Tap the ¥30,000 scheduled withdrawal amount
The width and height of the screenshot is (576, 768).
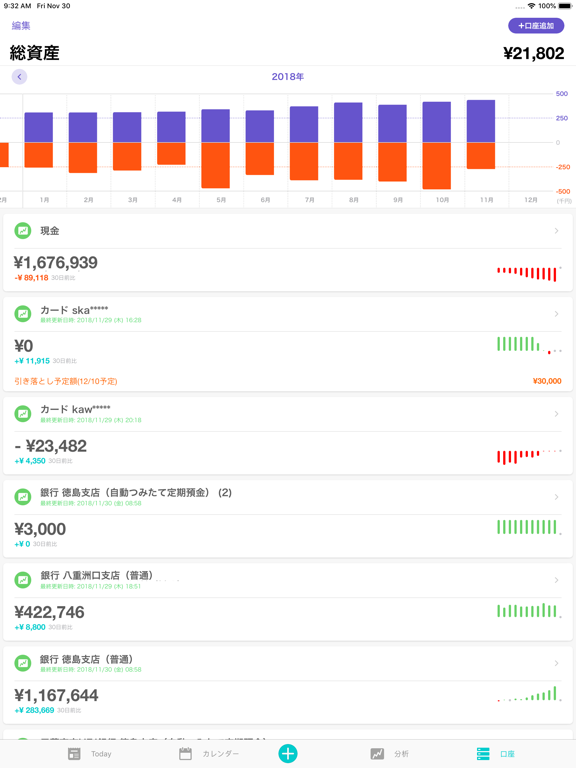[547, 381]
